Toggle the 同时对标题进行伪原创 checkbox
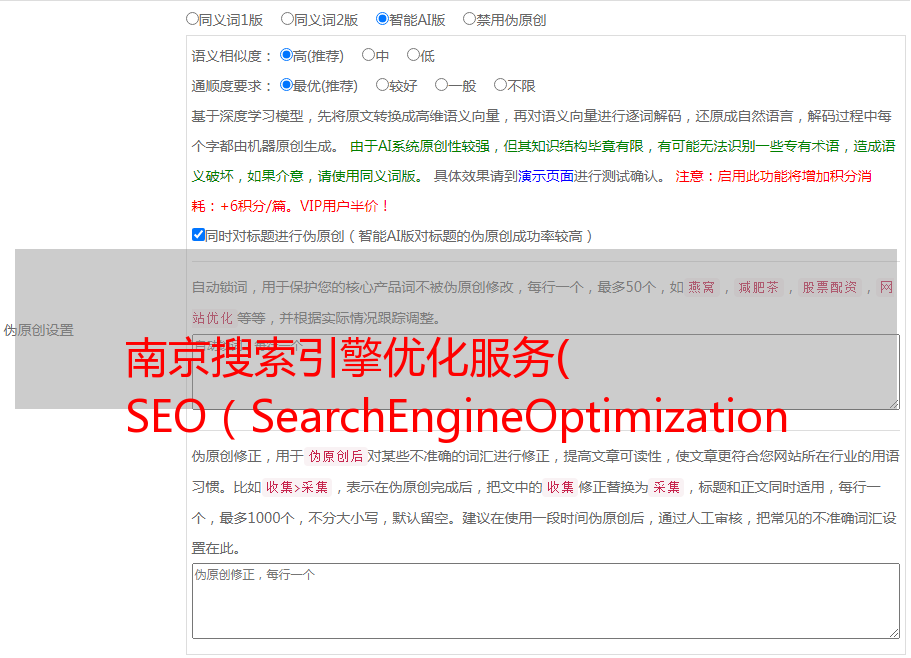 [198, 235]
